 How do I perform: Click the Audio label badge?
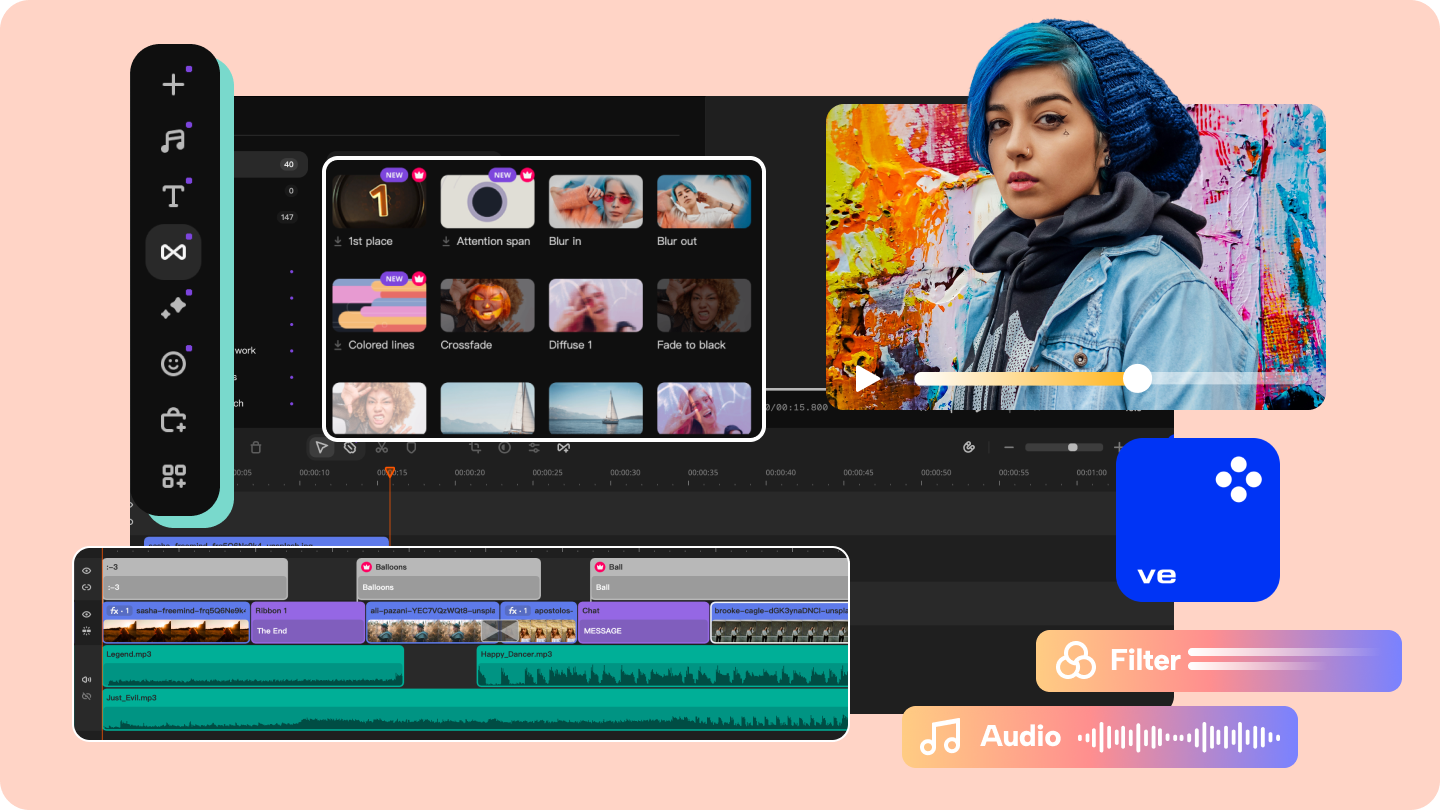[1100, 737]
